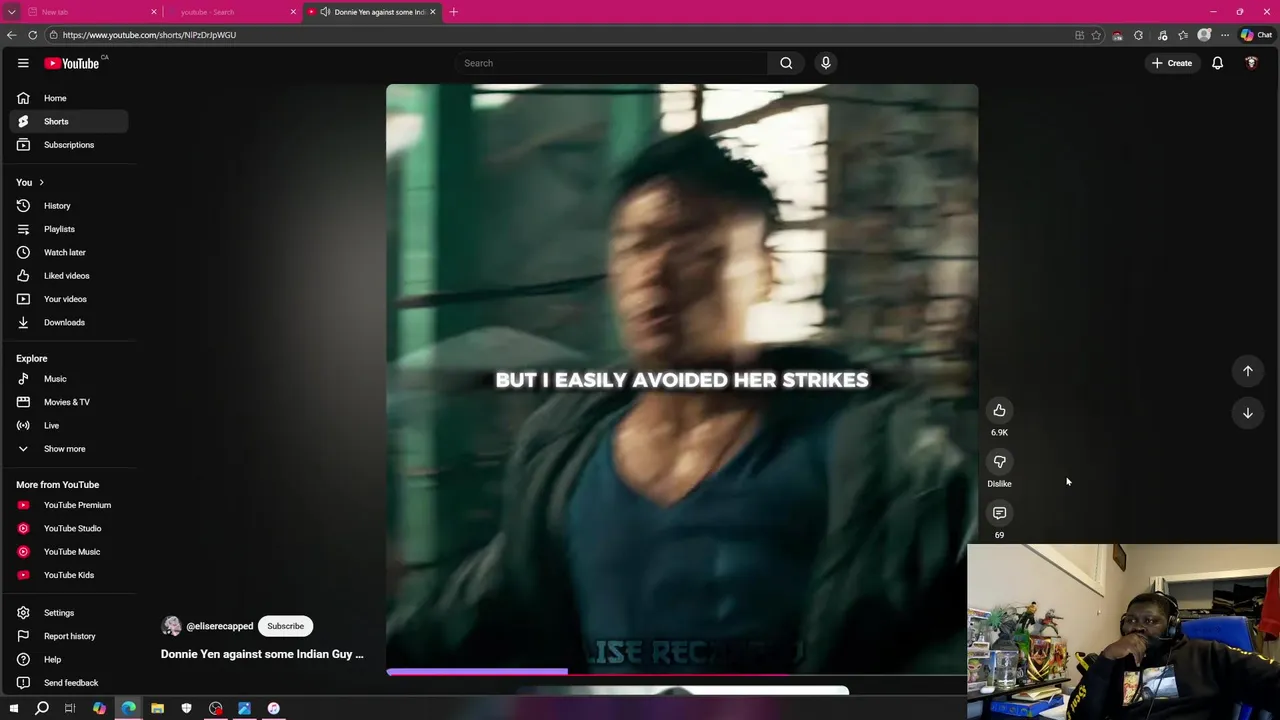1280x720 pixels.
Task: Open Your videos
Action: [x=69, y=299]
